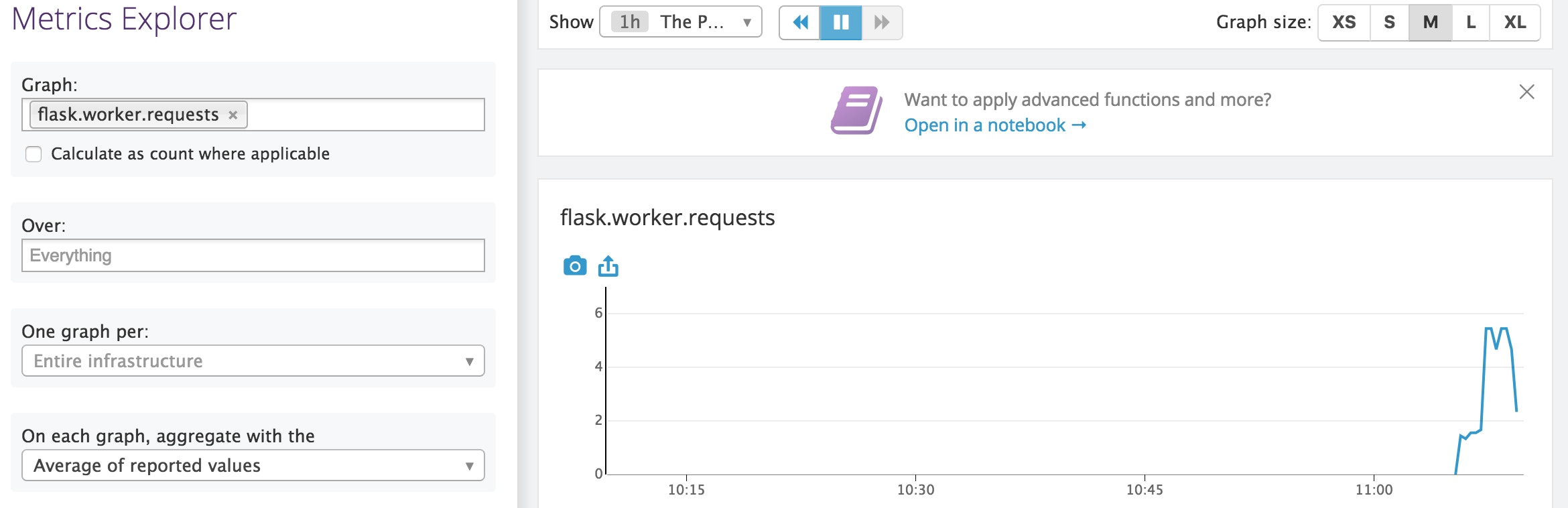
Task: Remove the flask.worker.requests metric tag
Action: pos(233,115)
